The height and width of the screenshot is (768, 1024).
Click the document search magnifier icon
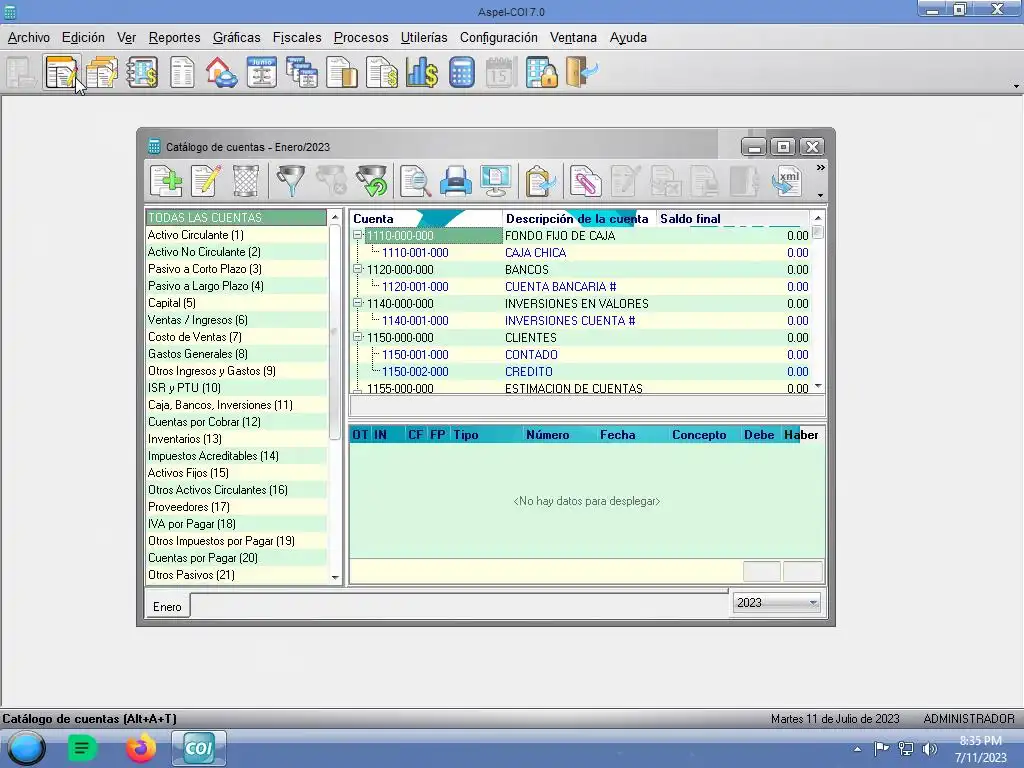click(415, 181)
